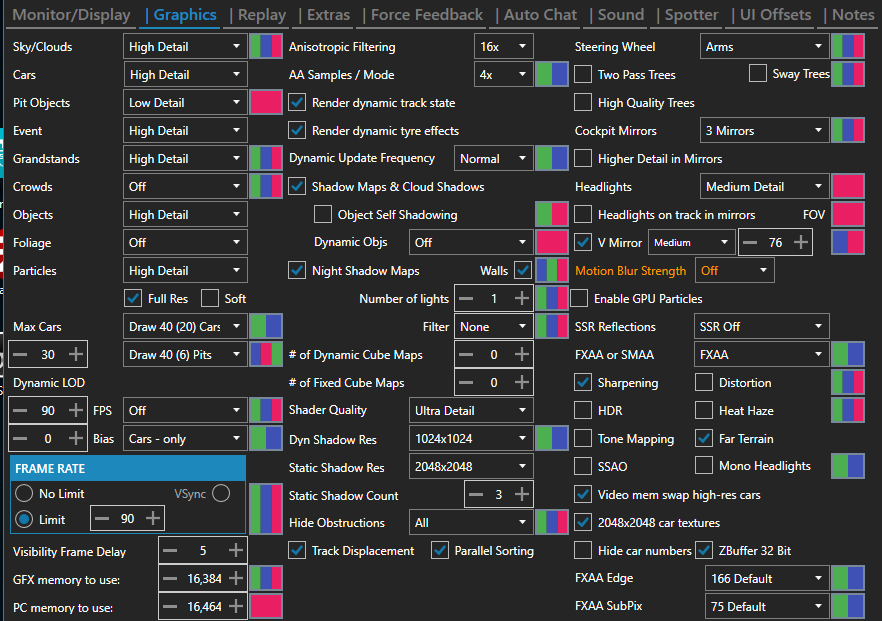Increase Number of lights value
This screenshot has width=882, height=621.
pos(522,298)
